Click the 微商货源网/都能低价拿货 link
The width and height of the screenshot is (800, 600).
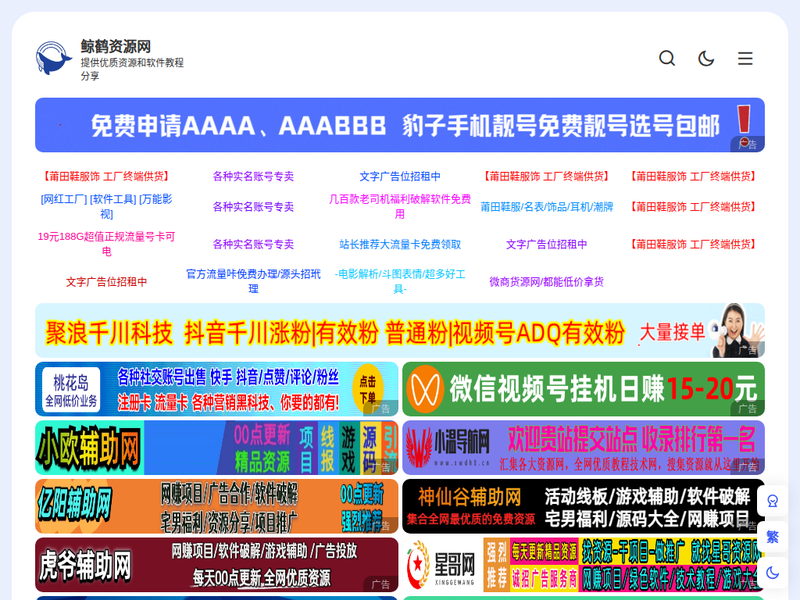(x=546, y=282)
